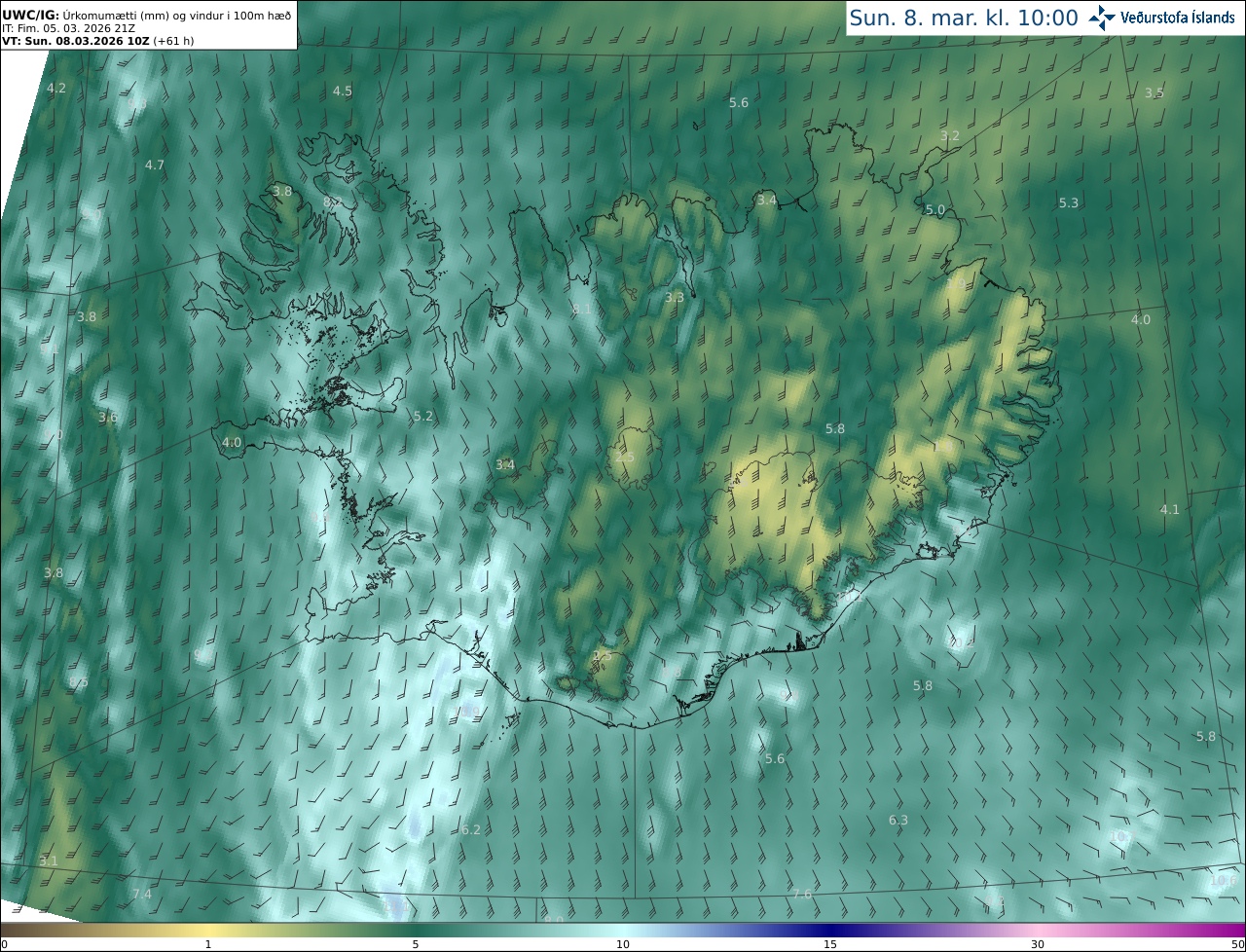Click the 30 label on the color scale
This screenshot has width=1246, height=952.
click(x=1038, y=944)
